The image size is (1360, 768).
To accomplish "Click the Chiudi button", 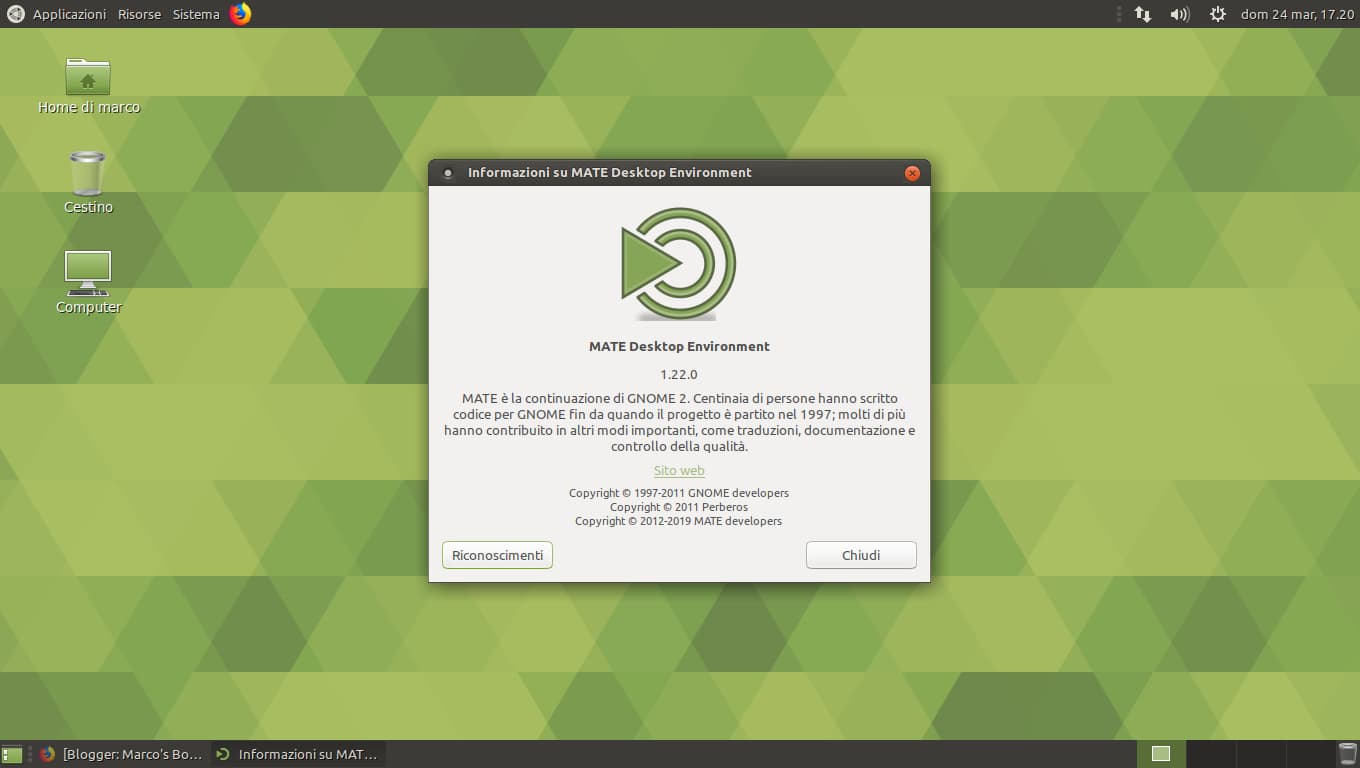I will (x=861, y=555).
